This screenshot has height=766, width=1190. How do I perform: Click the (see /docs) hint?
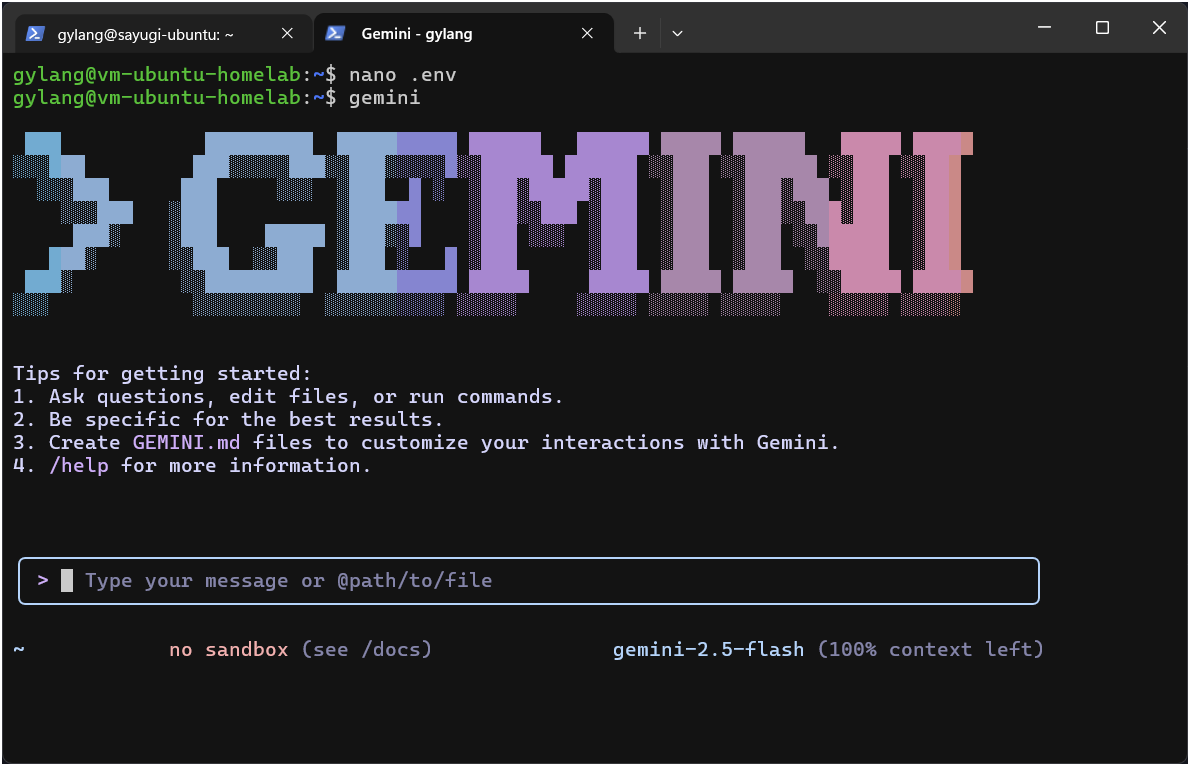click(367, 650)
